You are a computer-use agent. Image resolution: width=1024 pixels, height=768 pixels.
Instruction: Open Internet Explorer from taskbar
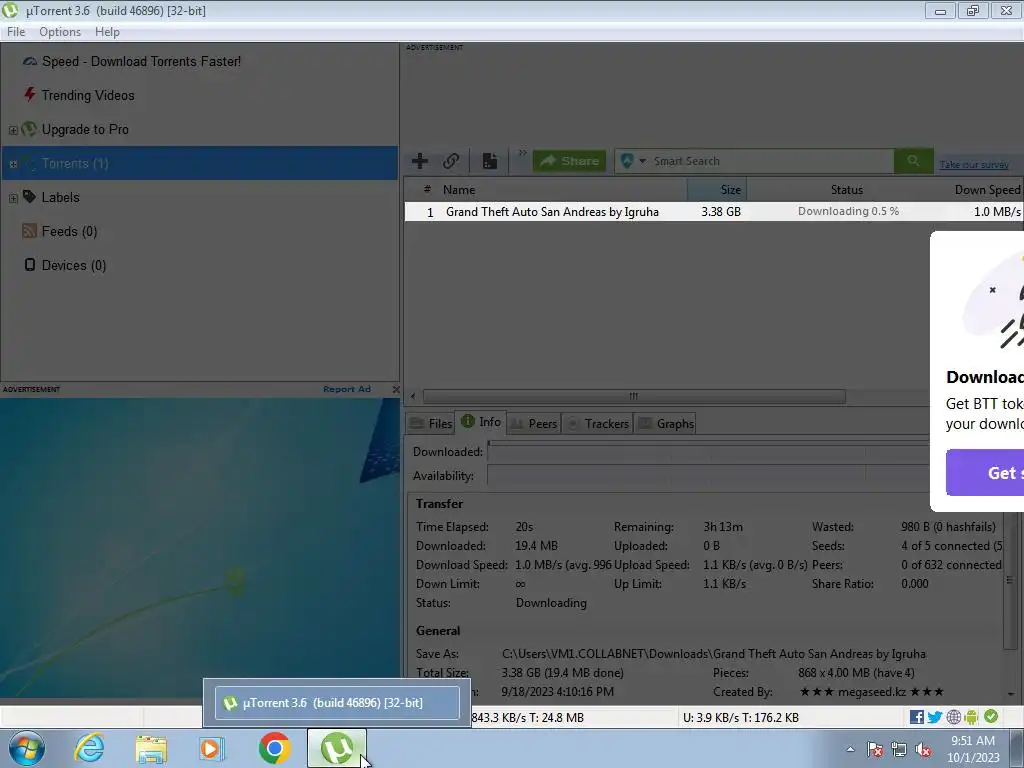[89, 748]
